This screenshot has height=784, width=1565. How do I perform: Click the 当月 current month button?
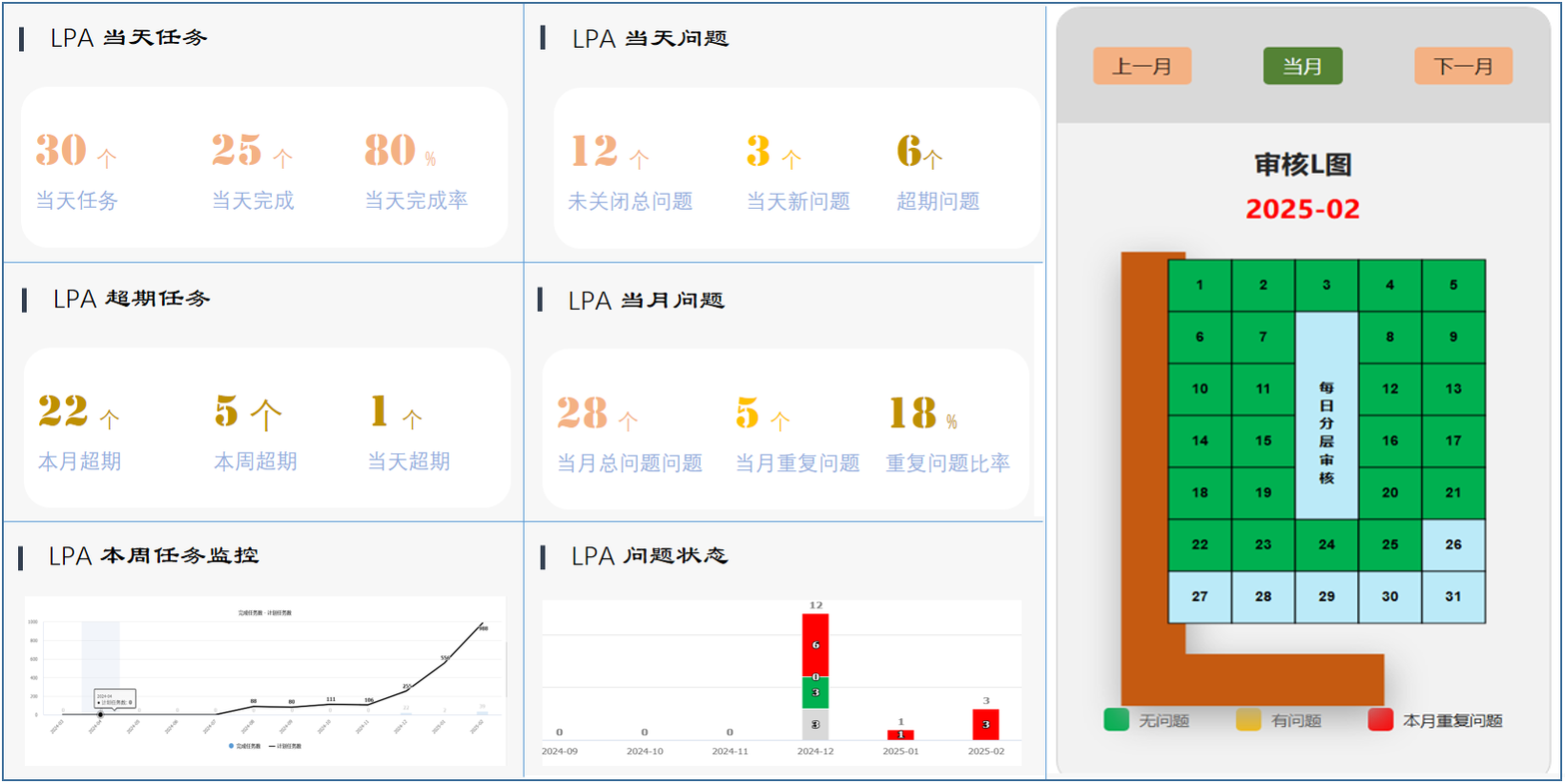pyautogui.click(x=1302, y=66)
